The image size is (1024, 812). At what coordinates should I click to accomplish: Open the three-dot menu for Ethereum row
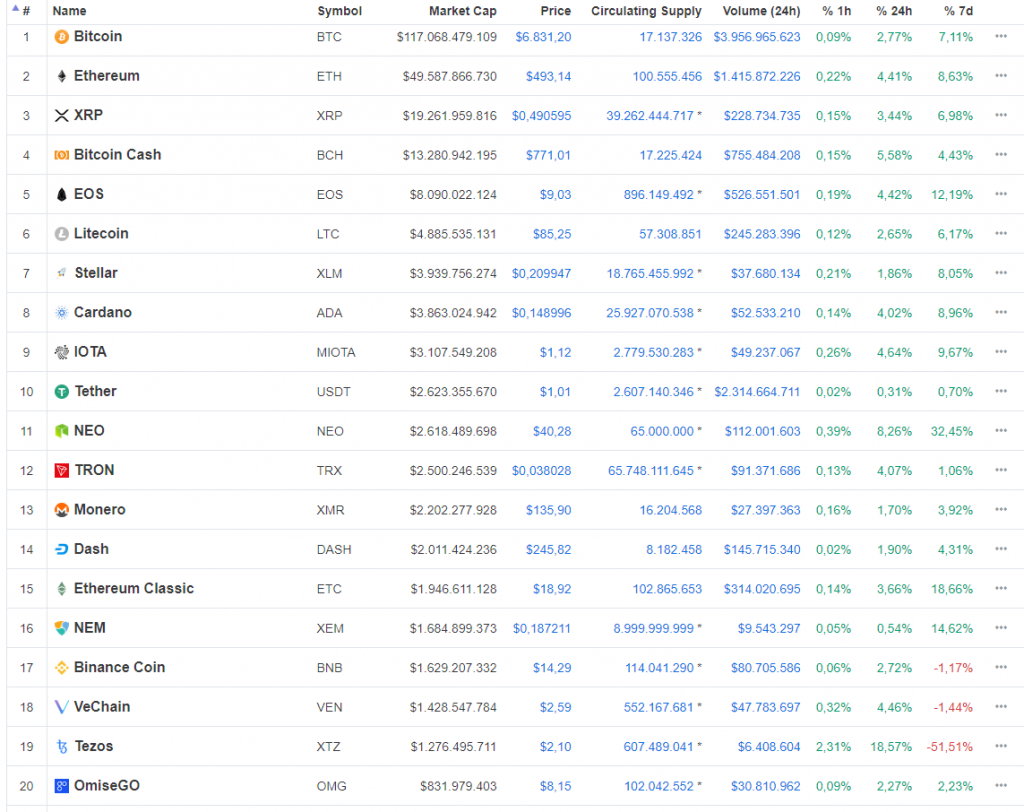(x=1000, y=76)
